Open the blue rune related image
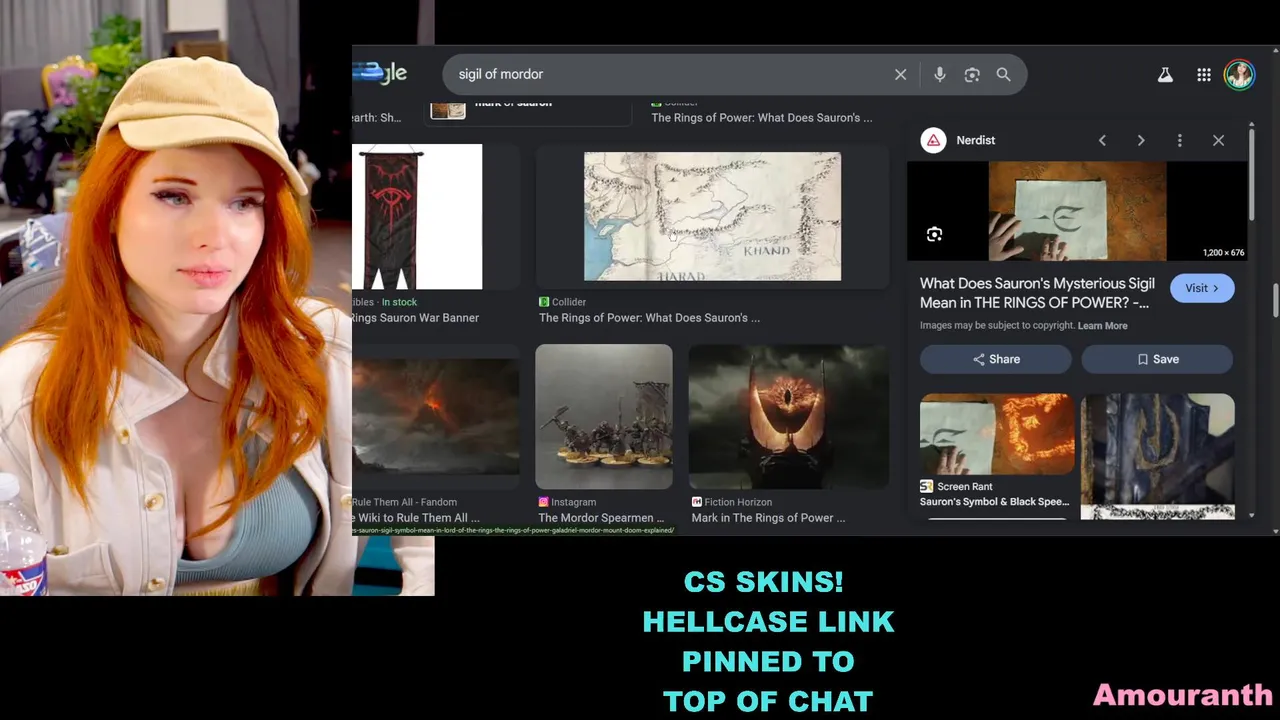The height and width of the screenshot is (720, 1280). [x=1158, y=455]
